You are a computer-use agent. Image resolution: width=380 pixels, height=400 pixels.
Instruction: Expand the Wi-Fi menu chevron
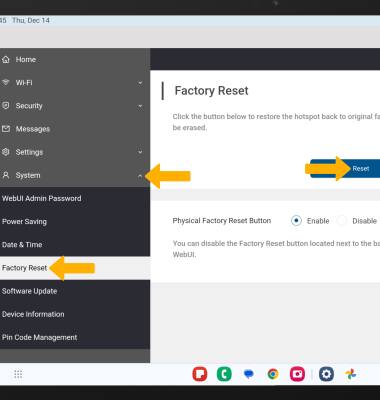pyautogui.click(x=140, y=83)
